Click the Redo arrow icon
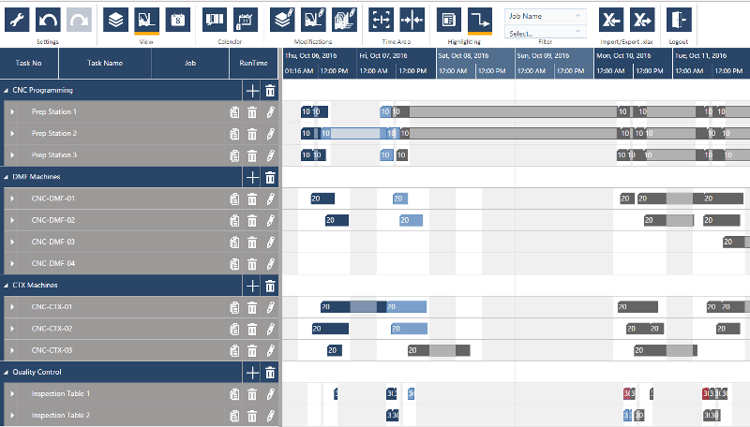The image size is (750, 427). pyautogui.click(x=79, y=20)
